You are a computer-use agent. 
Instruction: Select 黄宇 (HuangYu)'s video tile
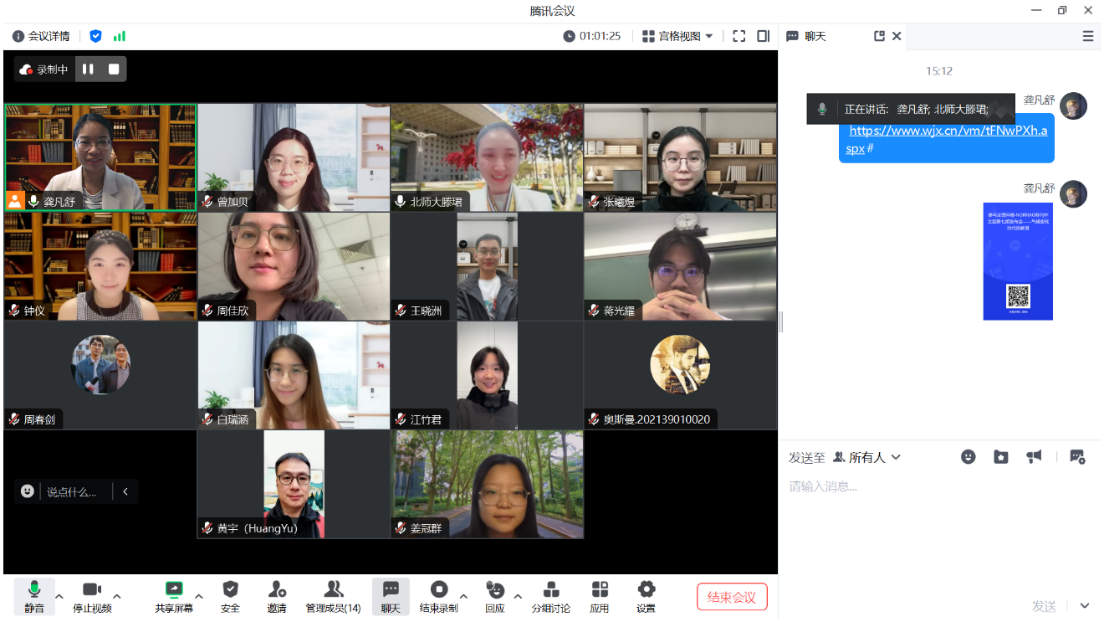tap(294, 485)
